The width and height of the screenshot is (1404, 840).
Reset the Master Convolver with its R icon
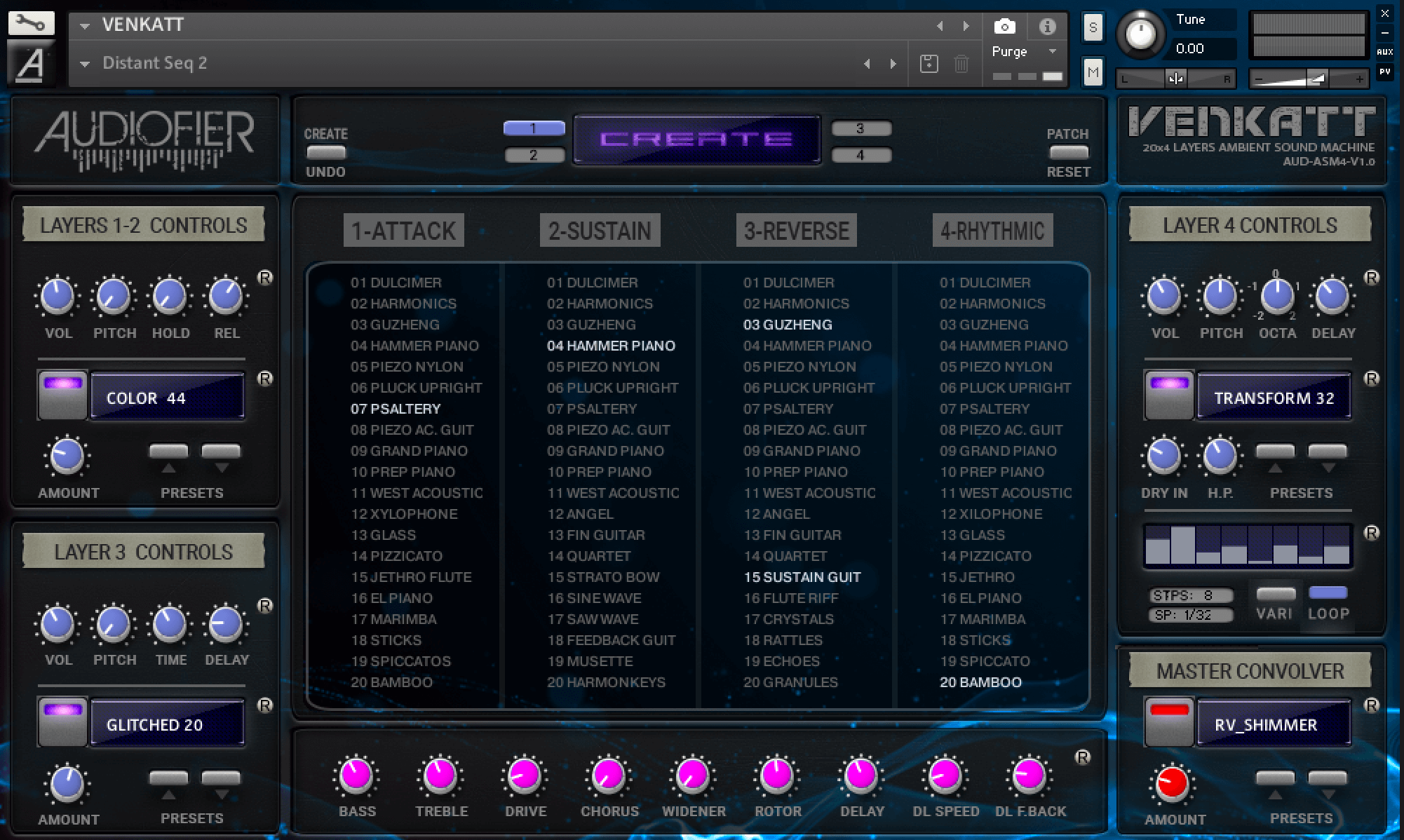coord(1371,705)
